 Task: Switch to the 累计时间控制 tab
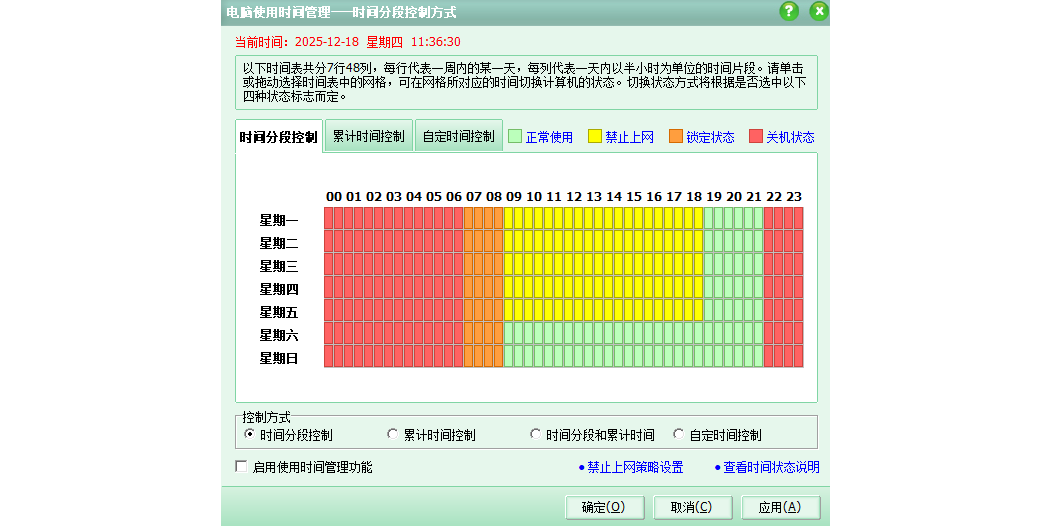pyautogui.click(x=368, y=136)
